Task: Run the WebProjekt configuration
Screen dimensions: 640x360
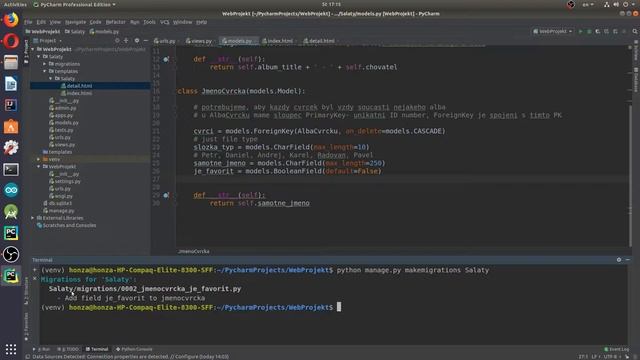Action: [580, 31]
